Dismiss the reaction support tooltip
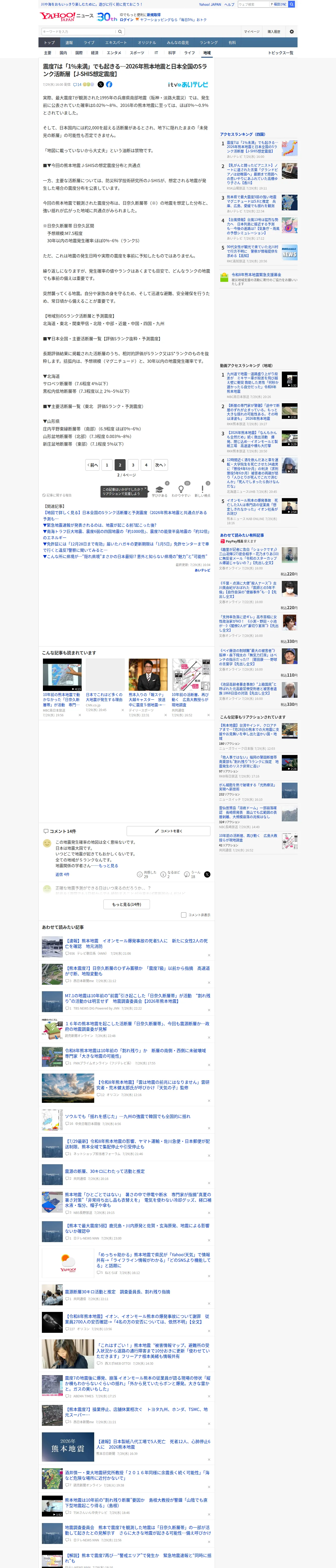 [146, 489]
